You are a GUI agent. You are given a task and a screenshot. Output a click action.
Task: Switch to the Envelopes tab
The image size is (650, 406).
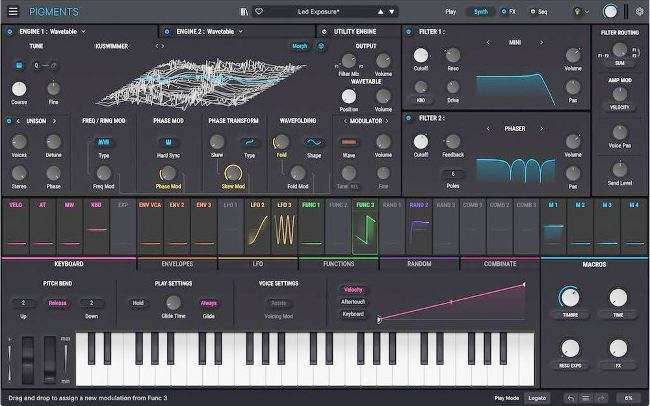coord(178,264)
